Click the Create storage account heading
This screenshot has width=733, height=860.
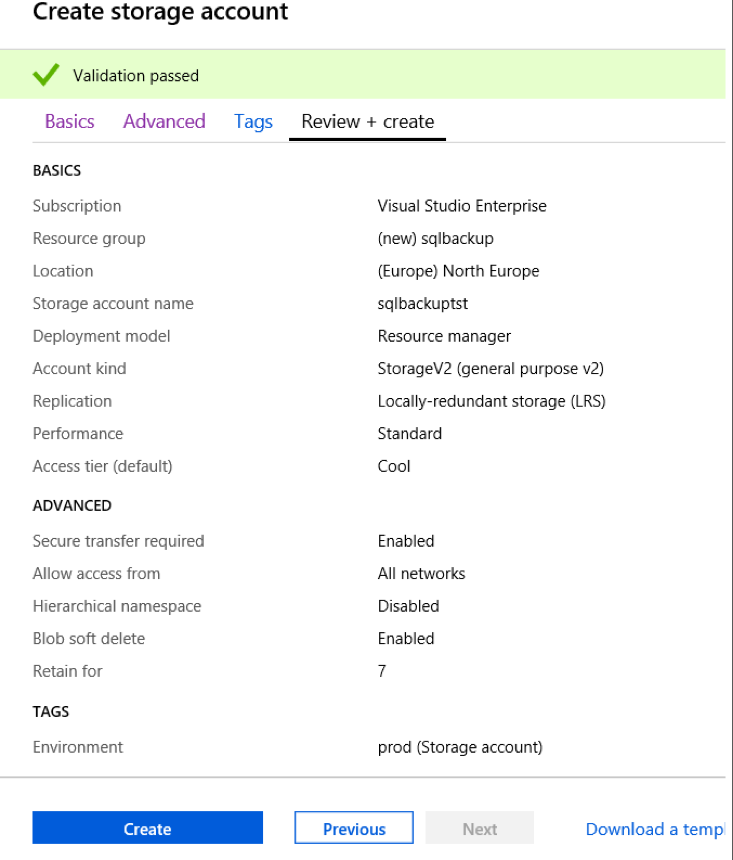point(160,13)
